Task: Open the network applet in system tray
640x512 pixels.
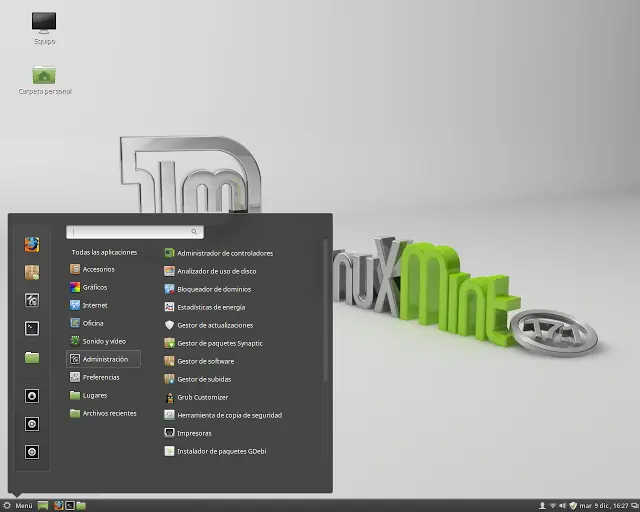Action: [553, 505]
